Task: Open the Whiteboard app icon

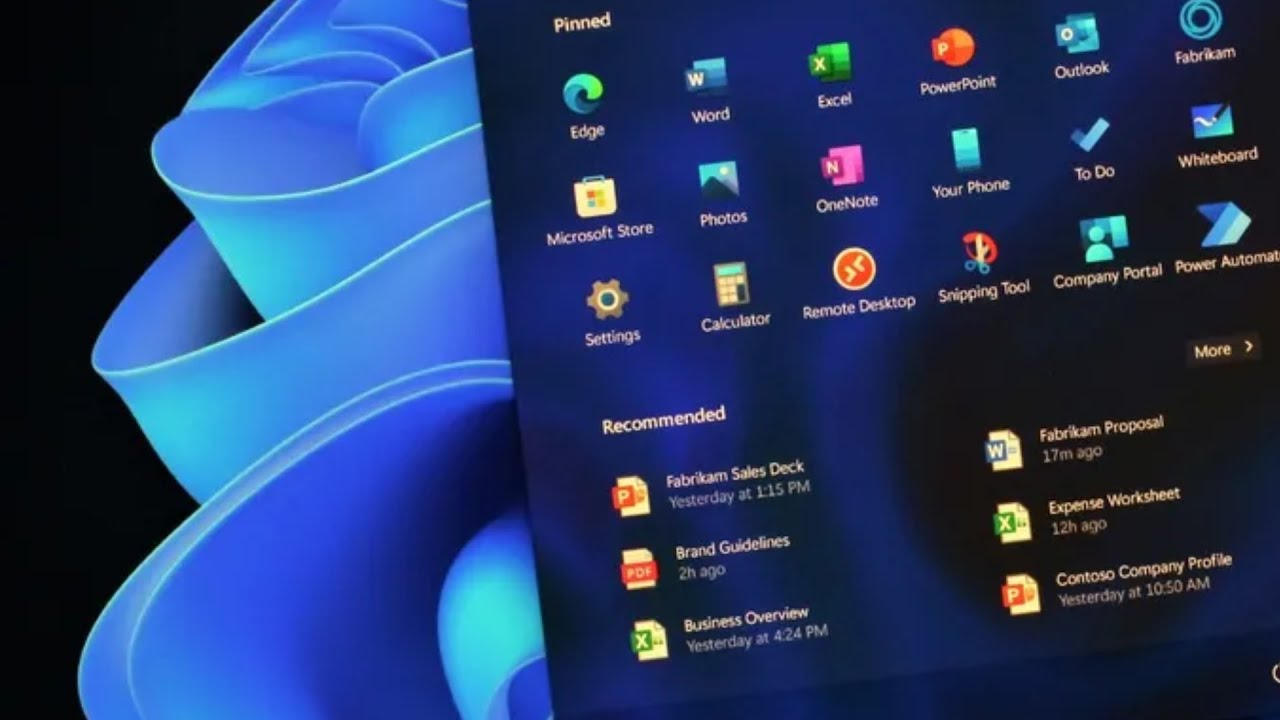Action: coord(1212,121)
